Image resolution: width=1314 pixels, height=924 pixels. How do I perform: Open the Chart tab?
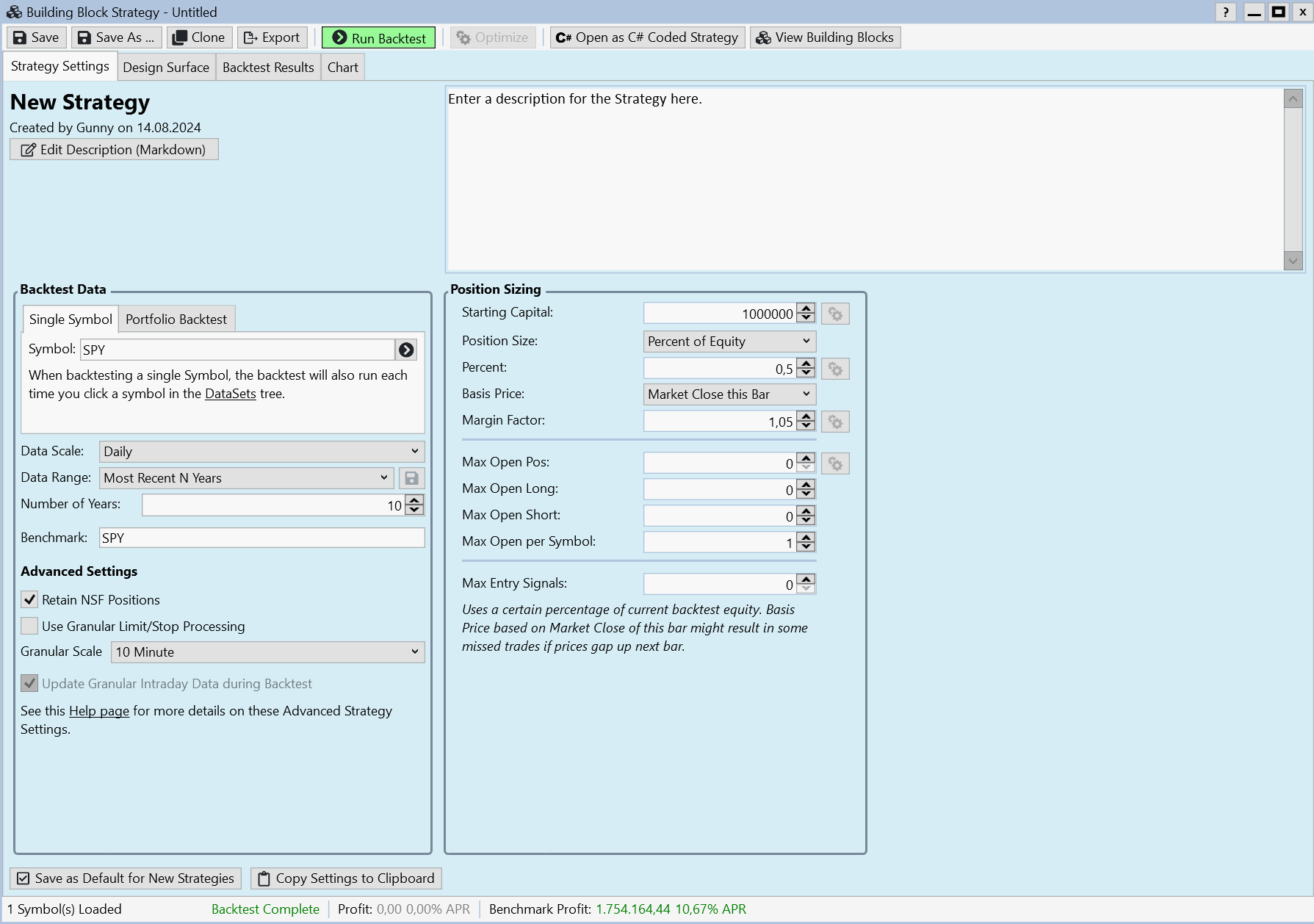click(343, 68)
